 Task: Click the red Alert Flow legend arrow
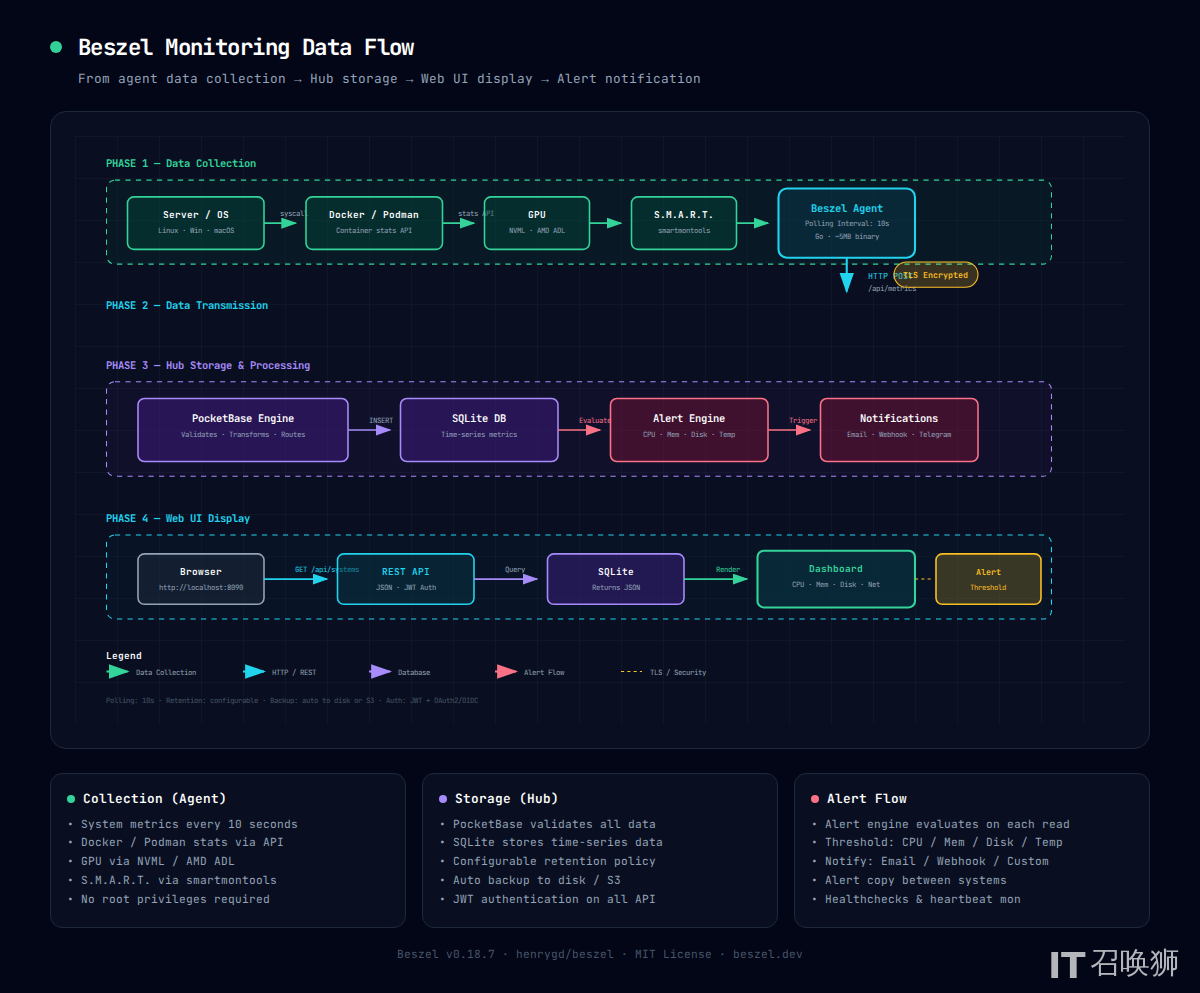(x=507, y=672)
